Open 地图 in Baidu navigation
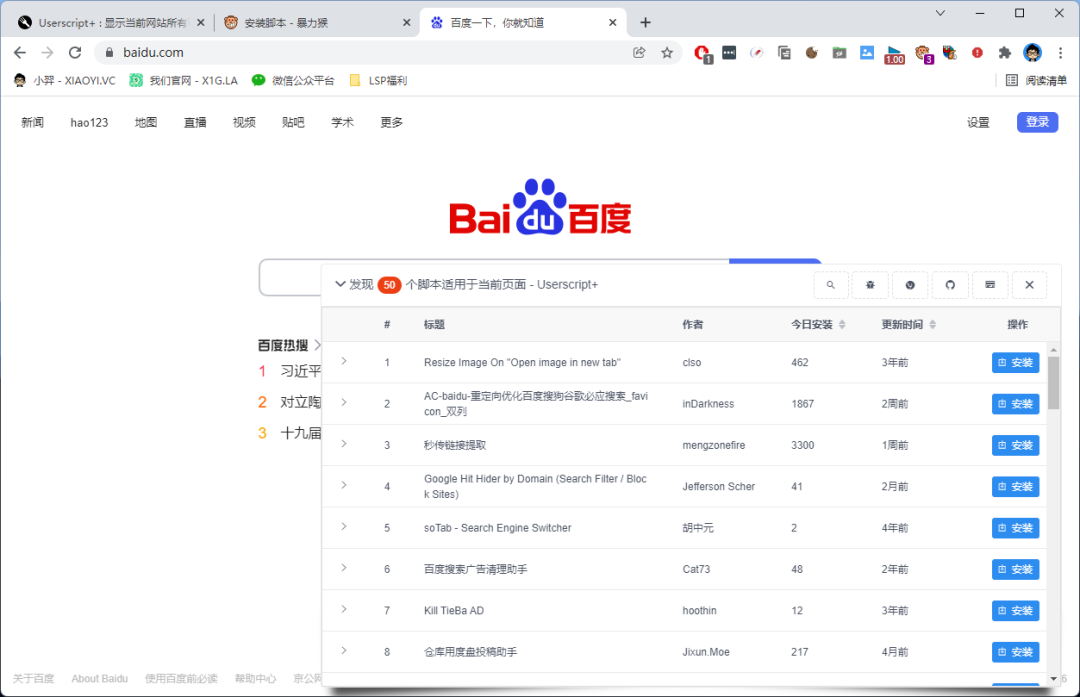This screenshot has width=1080, height=697. (x=146, y=122)
